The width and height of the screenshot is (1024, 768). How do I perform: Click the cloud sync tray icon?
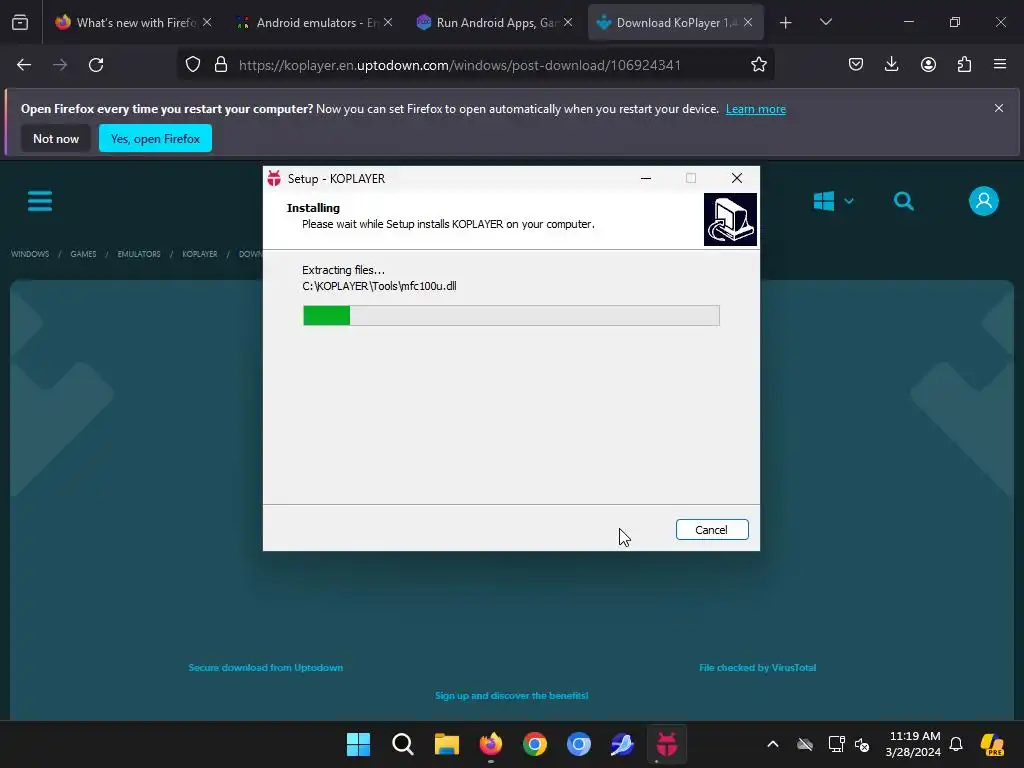pos(805,744)
